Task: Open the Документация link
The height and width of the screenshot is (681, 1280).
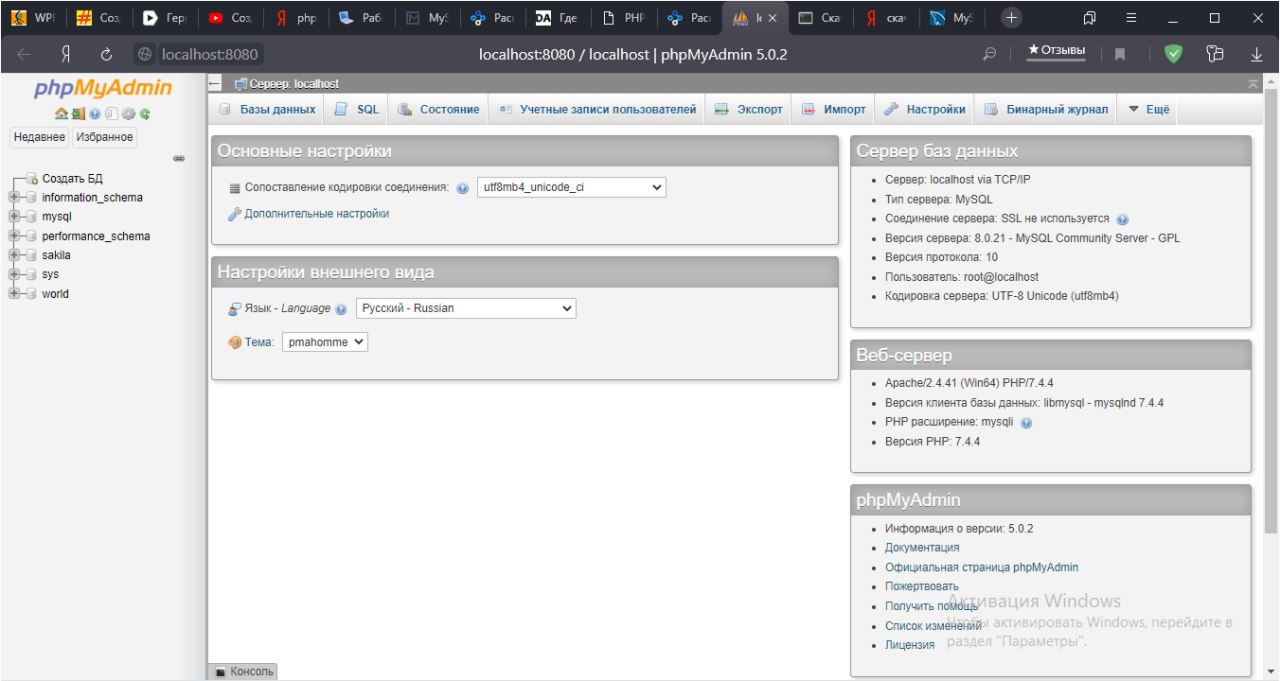Action: click(922, 548)
